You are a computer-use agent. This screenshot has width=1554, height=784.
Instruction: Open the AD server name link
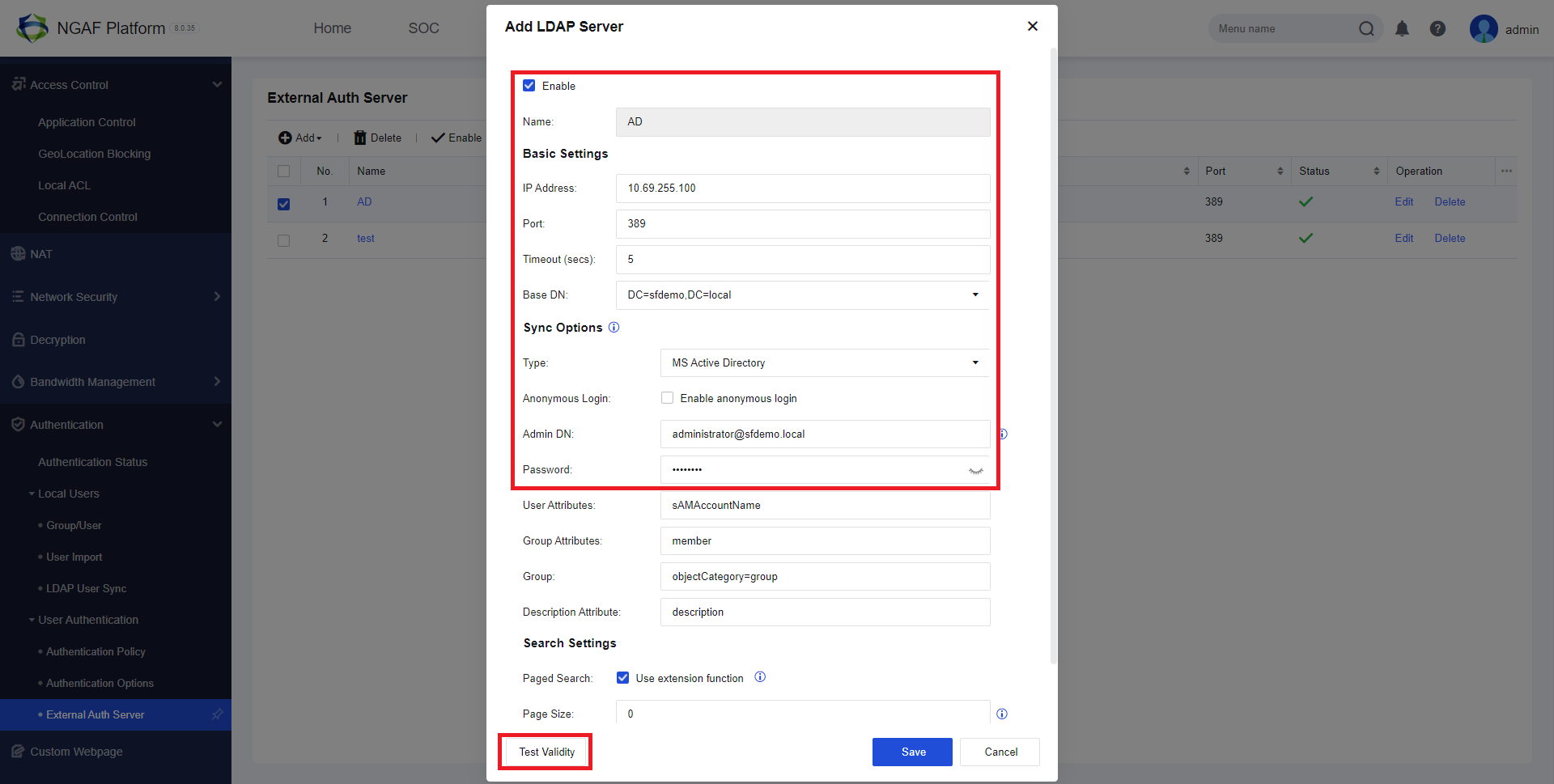click(364, 201)
